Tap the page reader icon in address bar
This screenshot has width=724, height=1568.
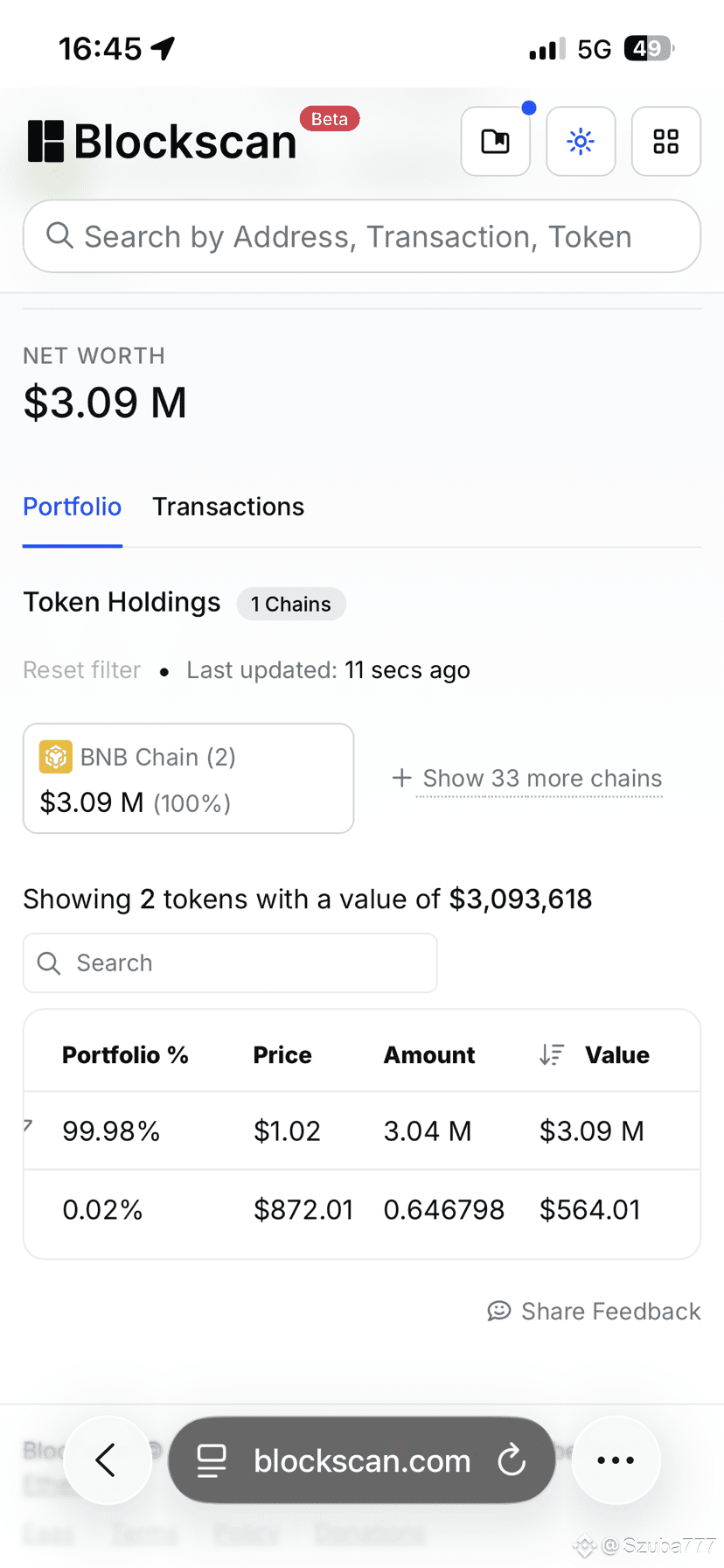click(x=212, y=1460)
